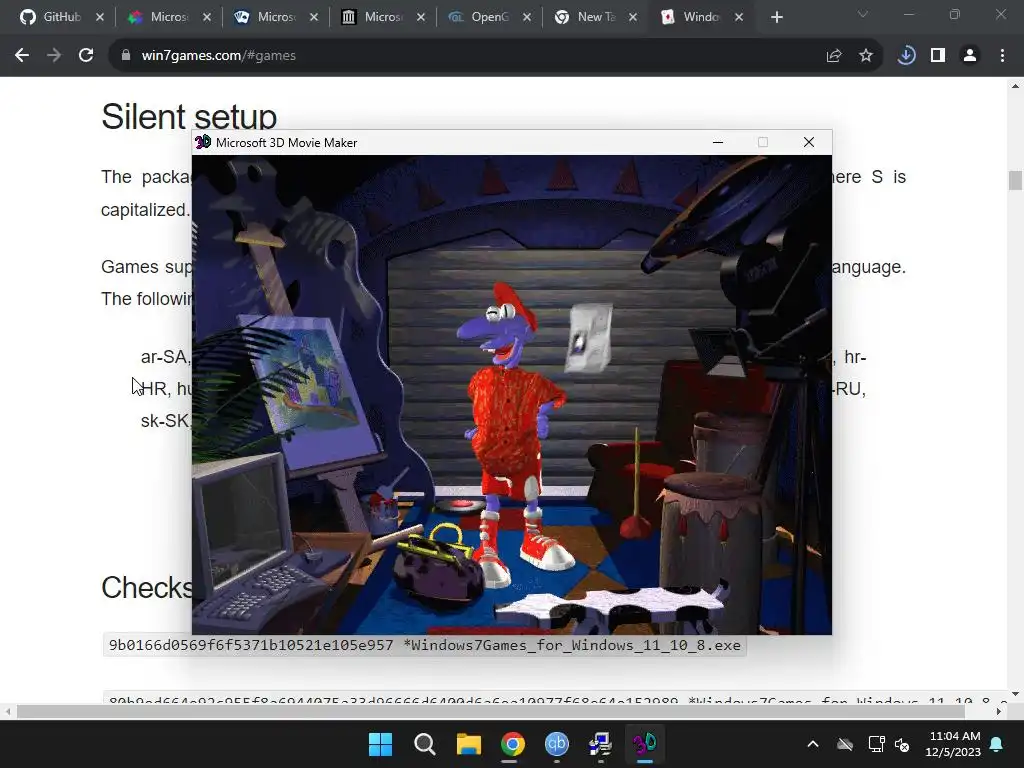Viewport: 1024px width, 768px height.
Task: Show hidden system tray icons
Action: coord(813,744)
